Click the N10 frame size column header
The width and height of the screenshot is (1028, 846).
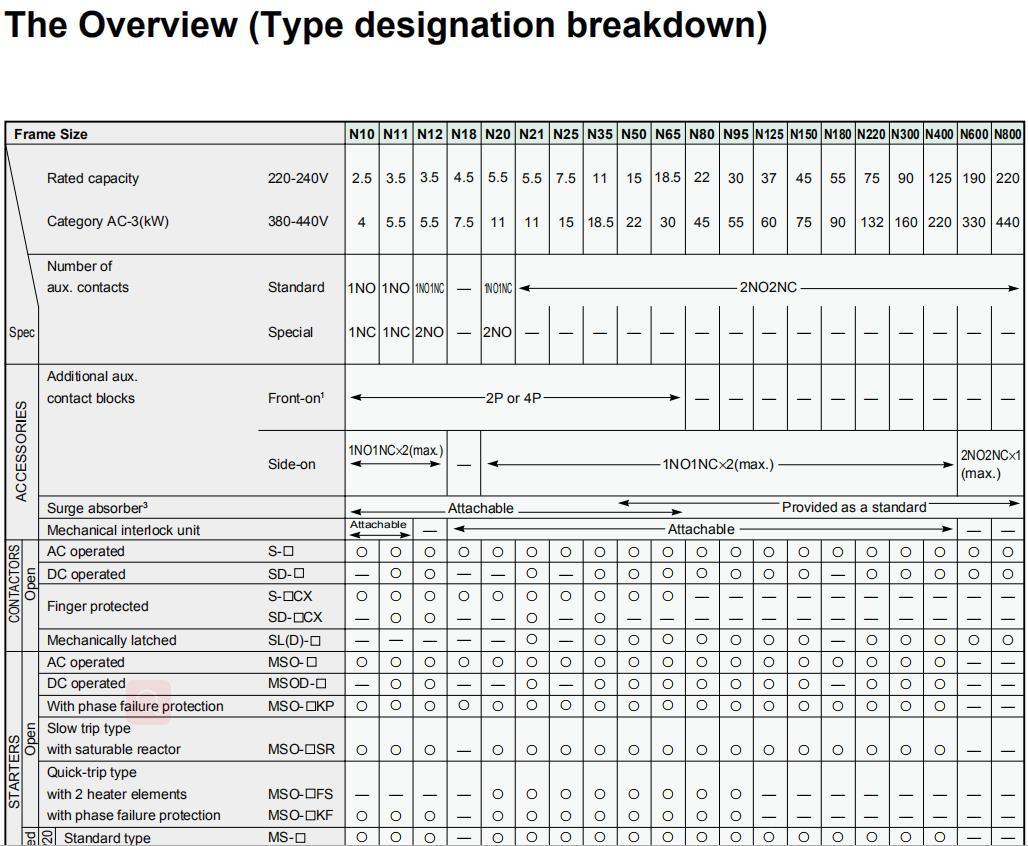(362, 134)
